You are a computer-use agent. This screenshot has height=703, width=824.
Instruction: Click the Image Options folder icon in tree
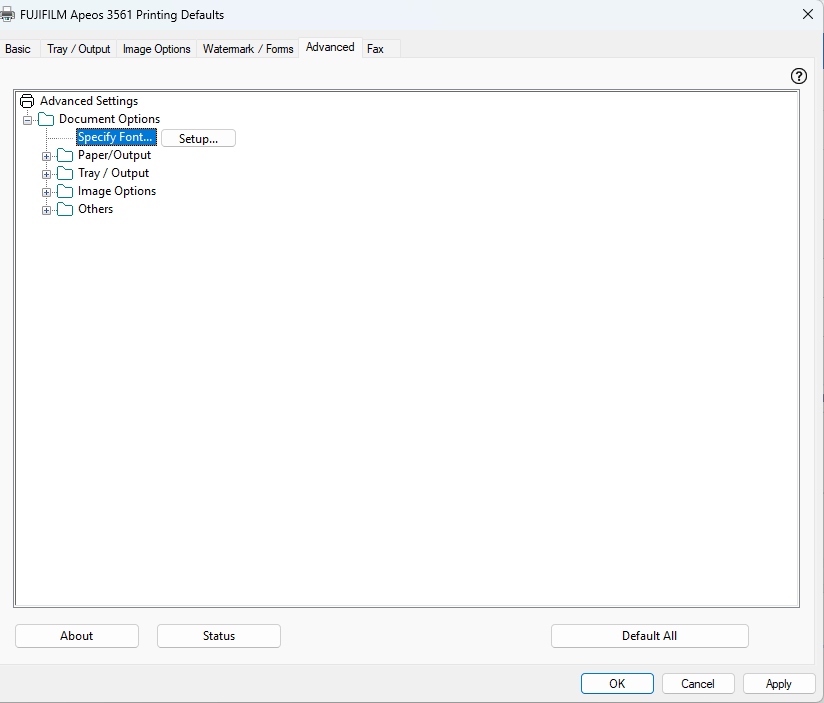pyautogui.click(x=65, y=191)
